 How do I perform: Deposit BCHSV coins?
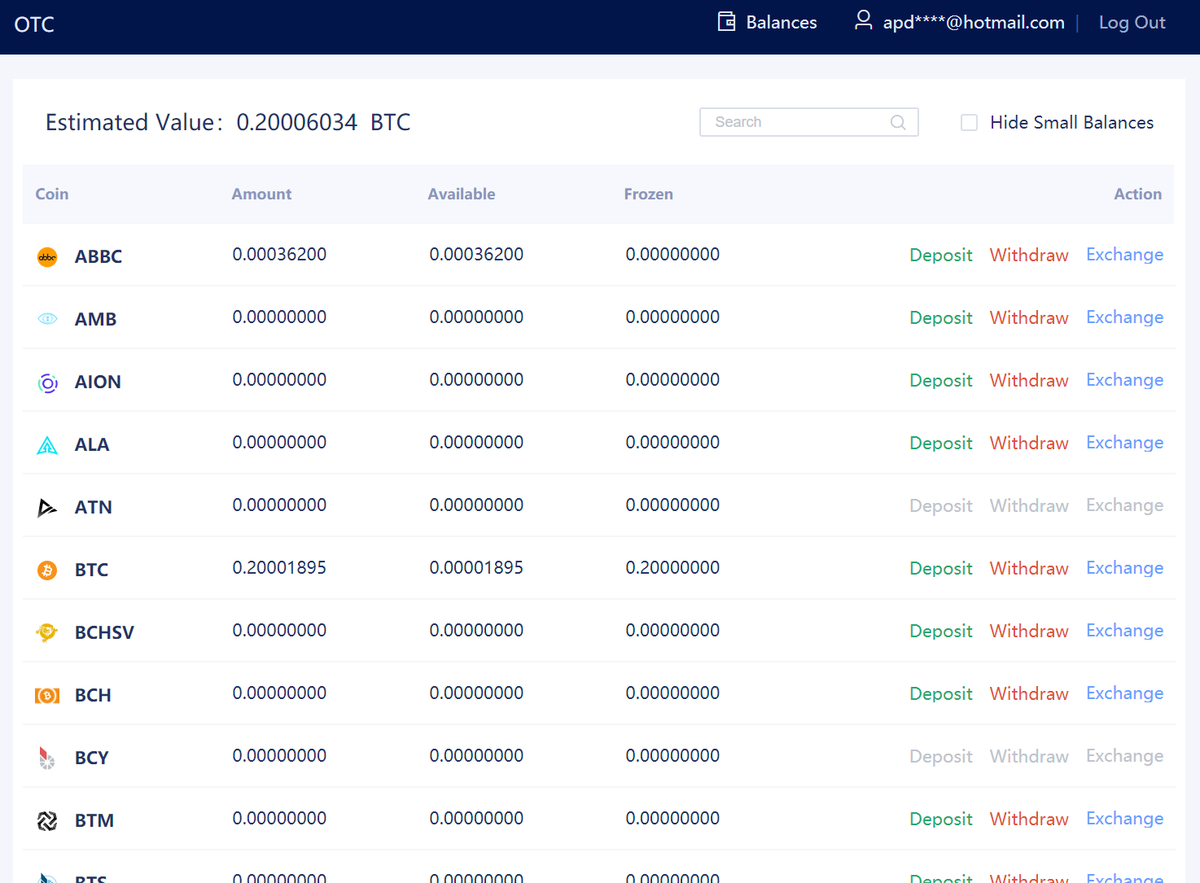click(941, 631)
